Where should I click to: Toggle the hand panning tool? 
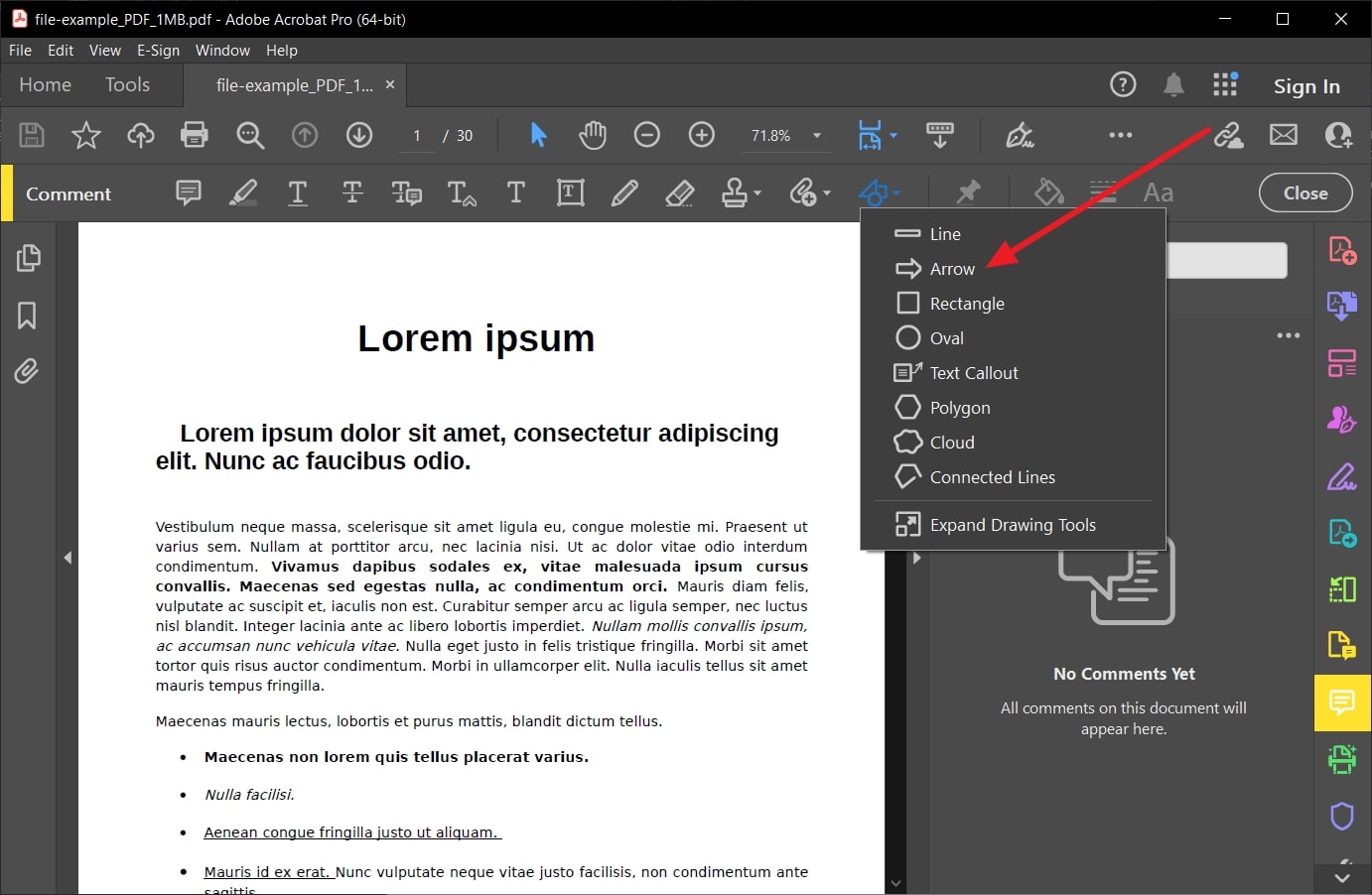click(x=592, y=134)
